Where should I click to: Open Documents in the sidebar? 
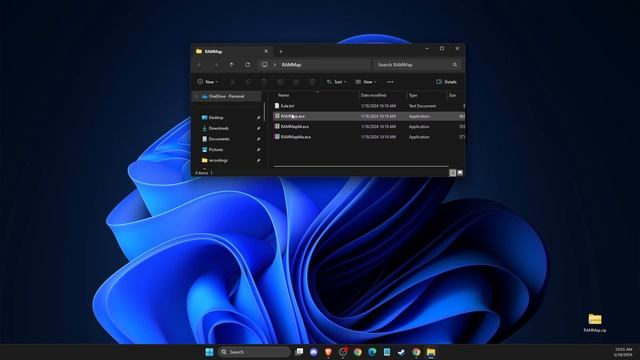tap(219, 139)
